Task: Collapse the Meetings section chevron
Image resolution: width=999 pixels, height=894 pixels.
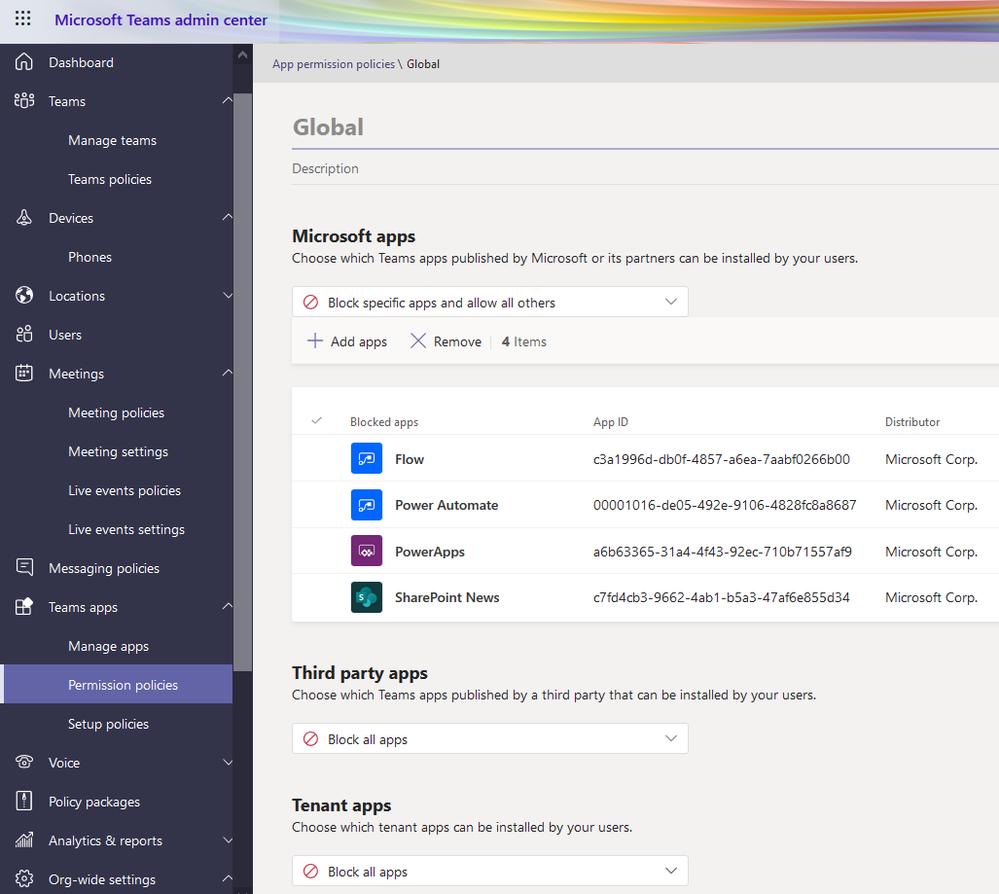Action: point(227,372)
